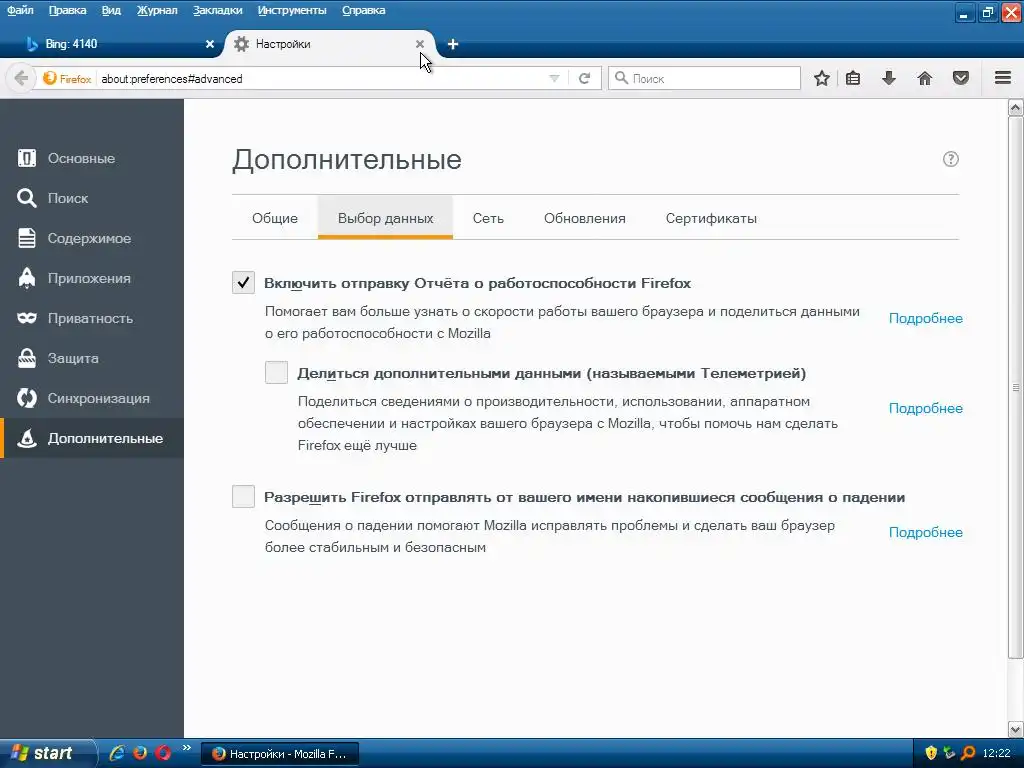Open the Сертификаты tab
1024x768 pixels.
click(711, 218)
